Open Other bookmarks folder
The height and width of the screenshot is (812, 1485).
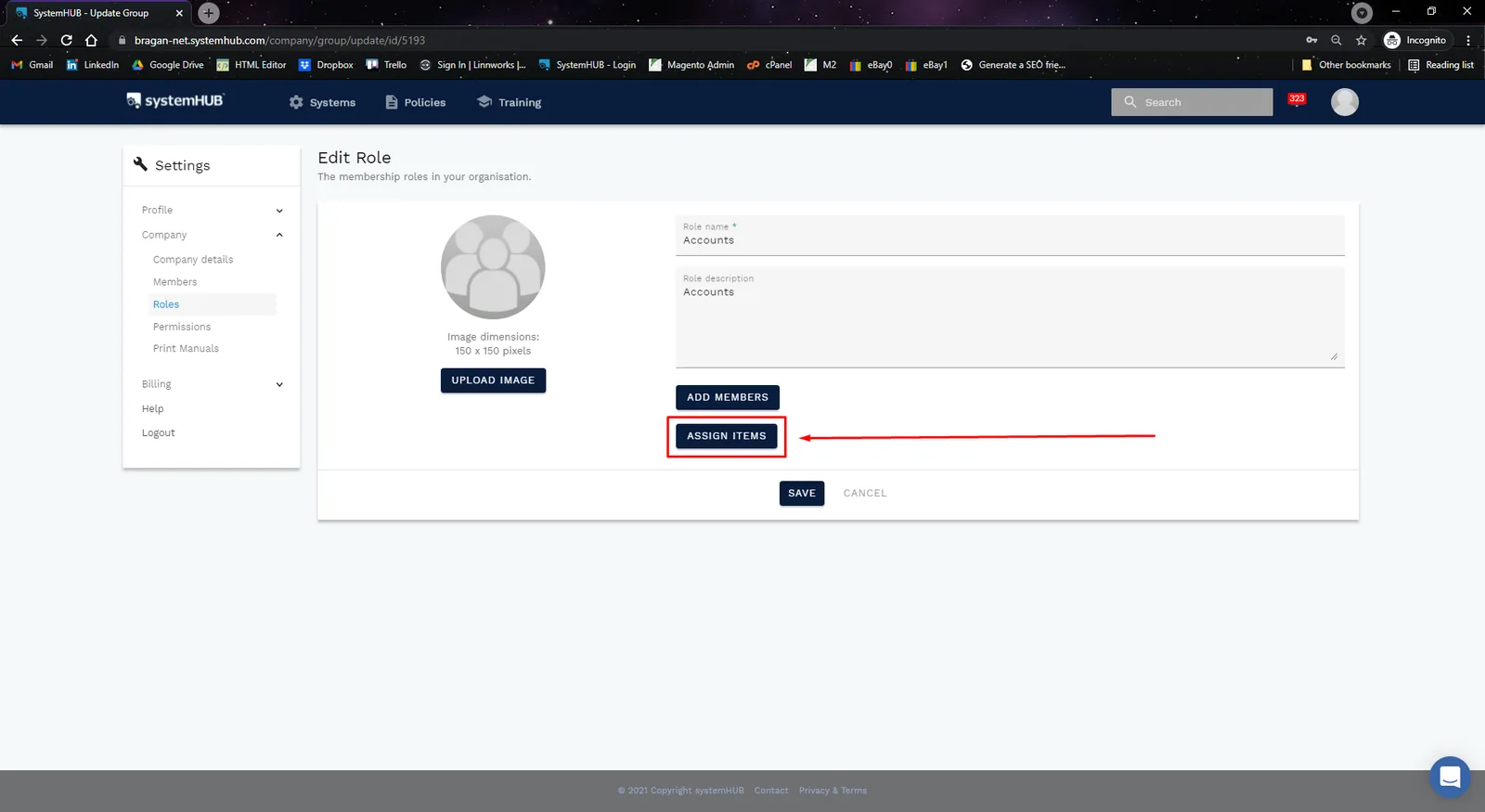[x=1346, y=65]
